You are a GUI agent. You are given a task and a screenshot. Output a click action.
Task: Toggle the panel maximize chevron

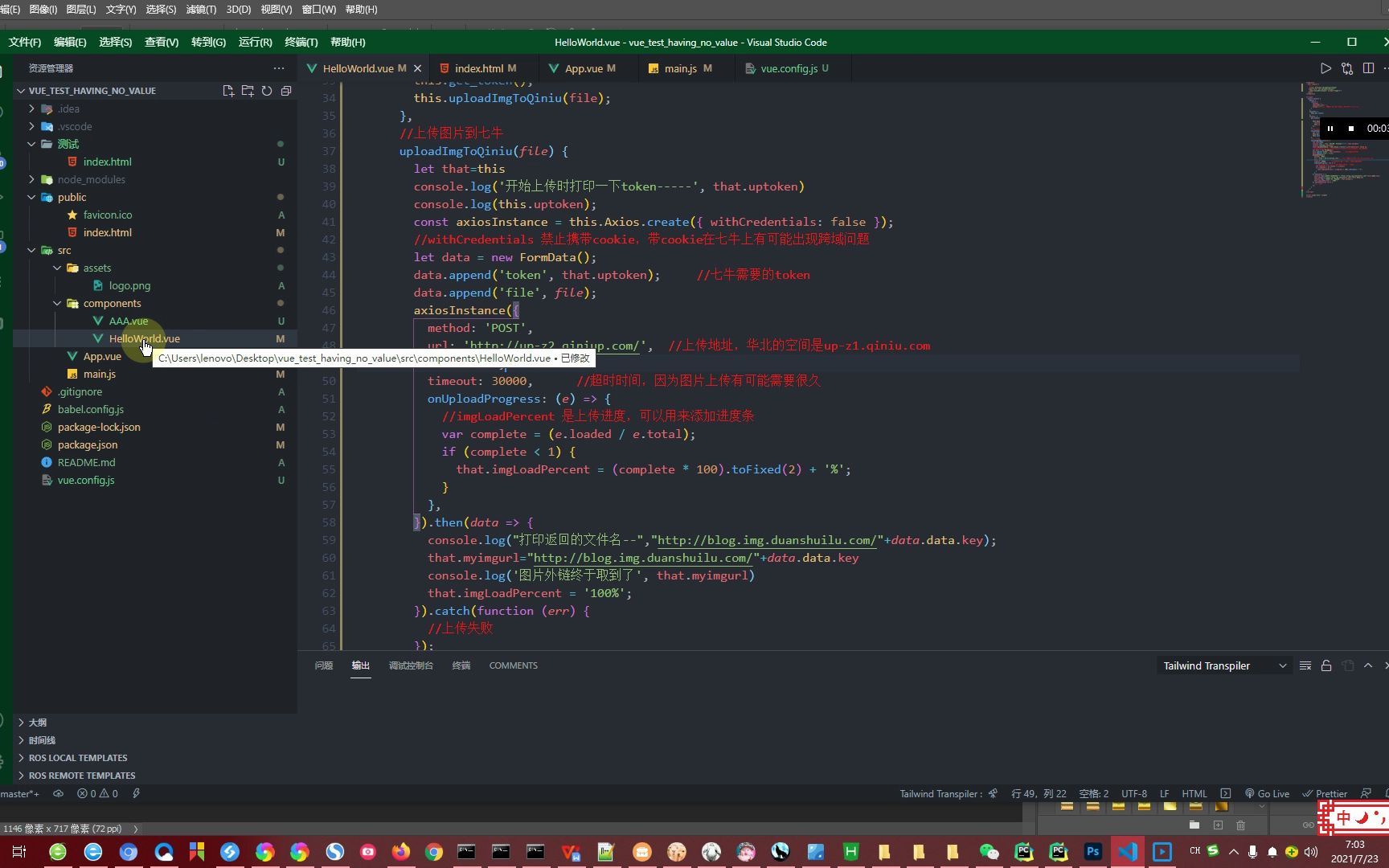[1367, 665]
